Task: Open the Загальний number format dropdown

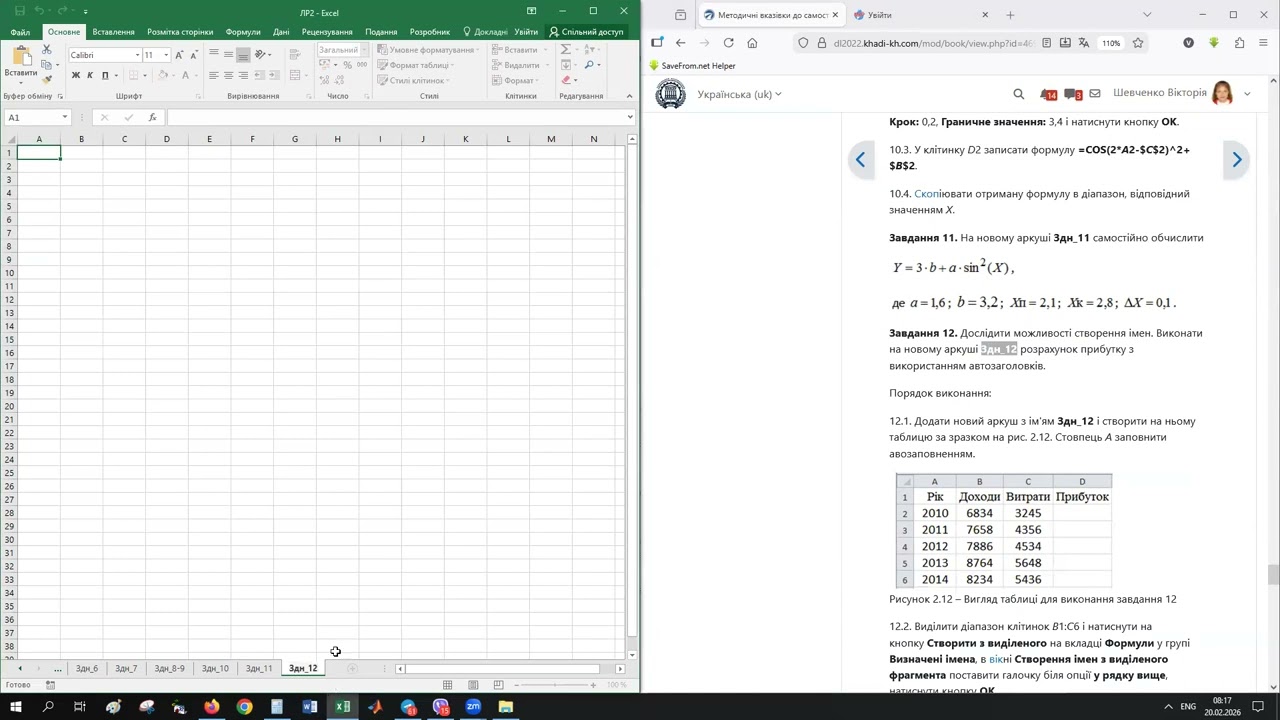Action: pos(364,50)
